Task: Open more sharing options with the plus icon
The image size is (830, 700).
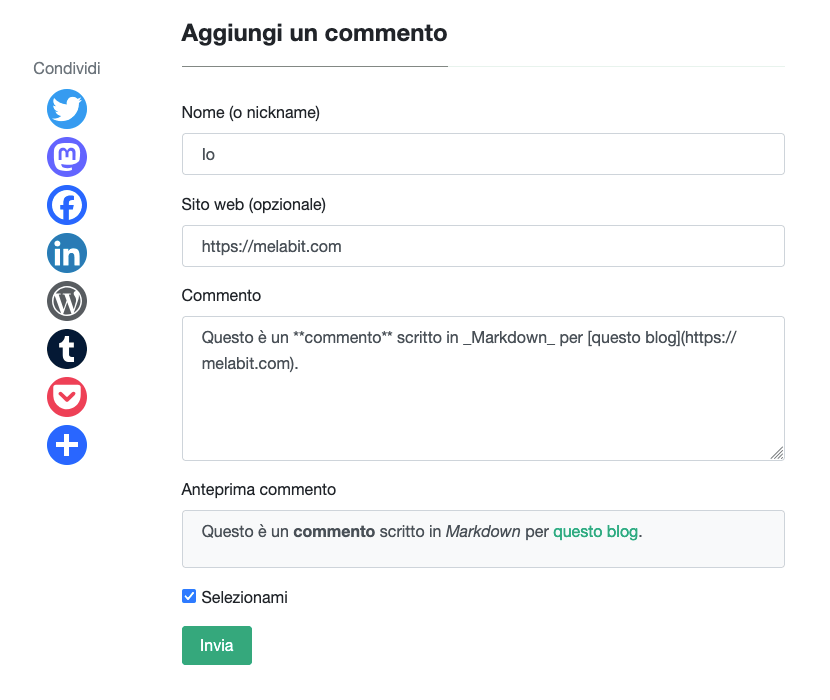Action: (66, 445)
